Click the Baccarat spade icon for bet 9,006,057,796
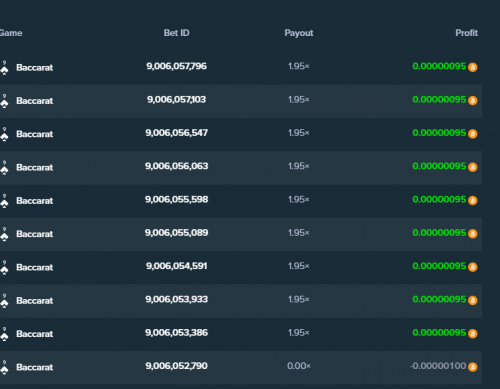The height and width of the screenshot is (389, 500). [x=4, y=68]
